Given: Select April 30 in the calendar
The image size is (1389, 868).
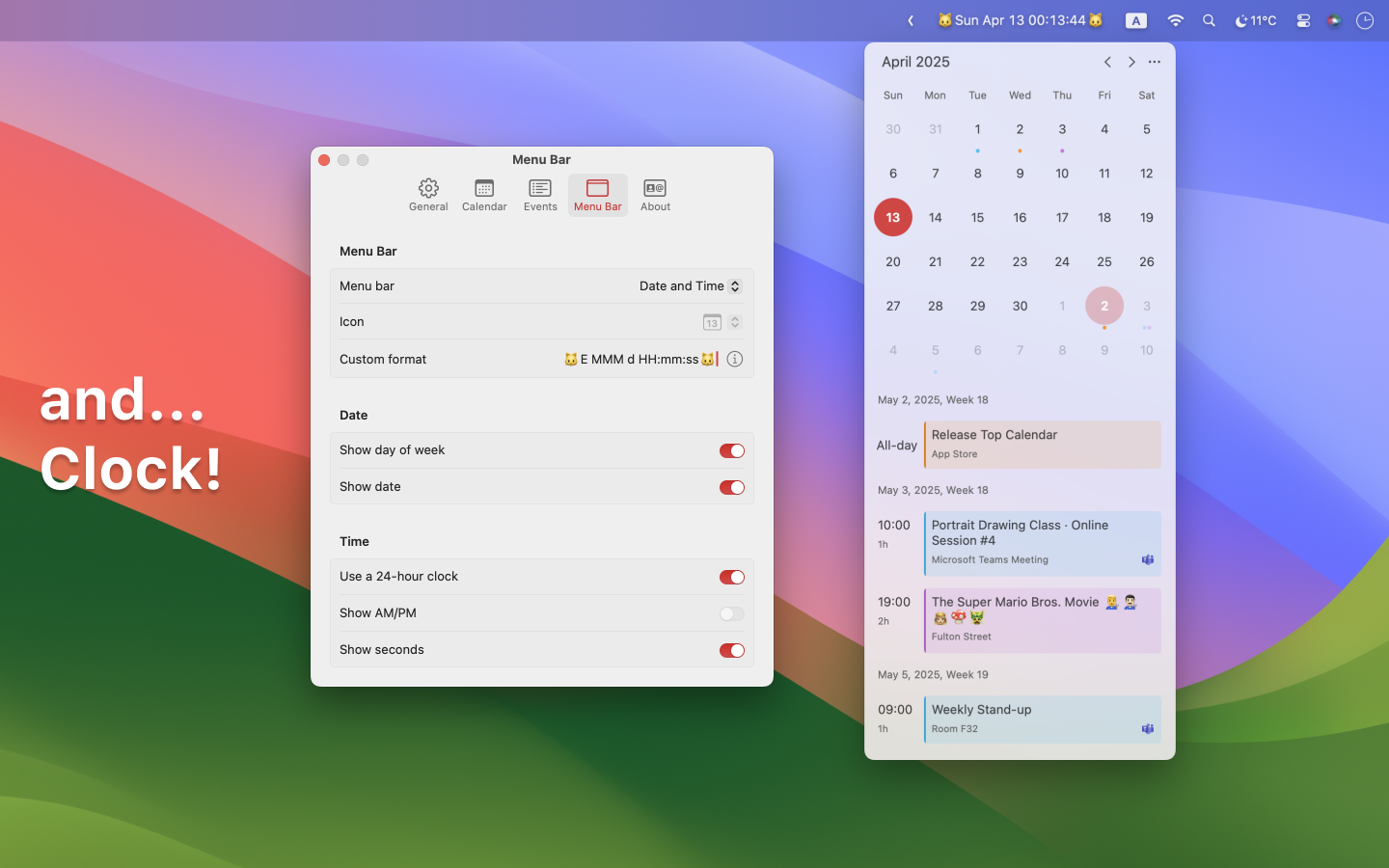Looking at the screenshot, I should [x=1020, y=306].
